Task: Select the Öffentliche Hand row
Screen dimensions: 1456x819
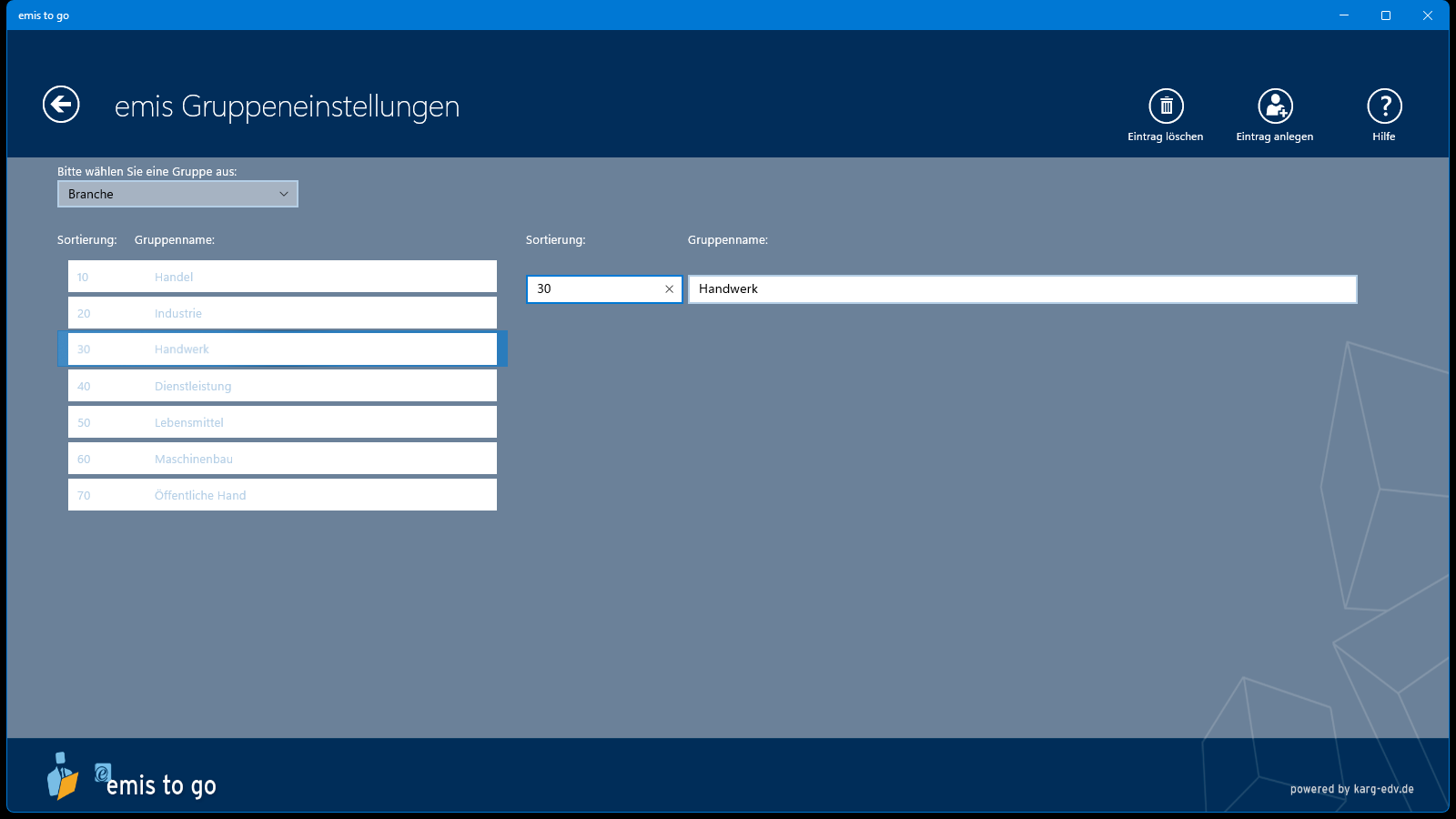Action: point(282,495)
